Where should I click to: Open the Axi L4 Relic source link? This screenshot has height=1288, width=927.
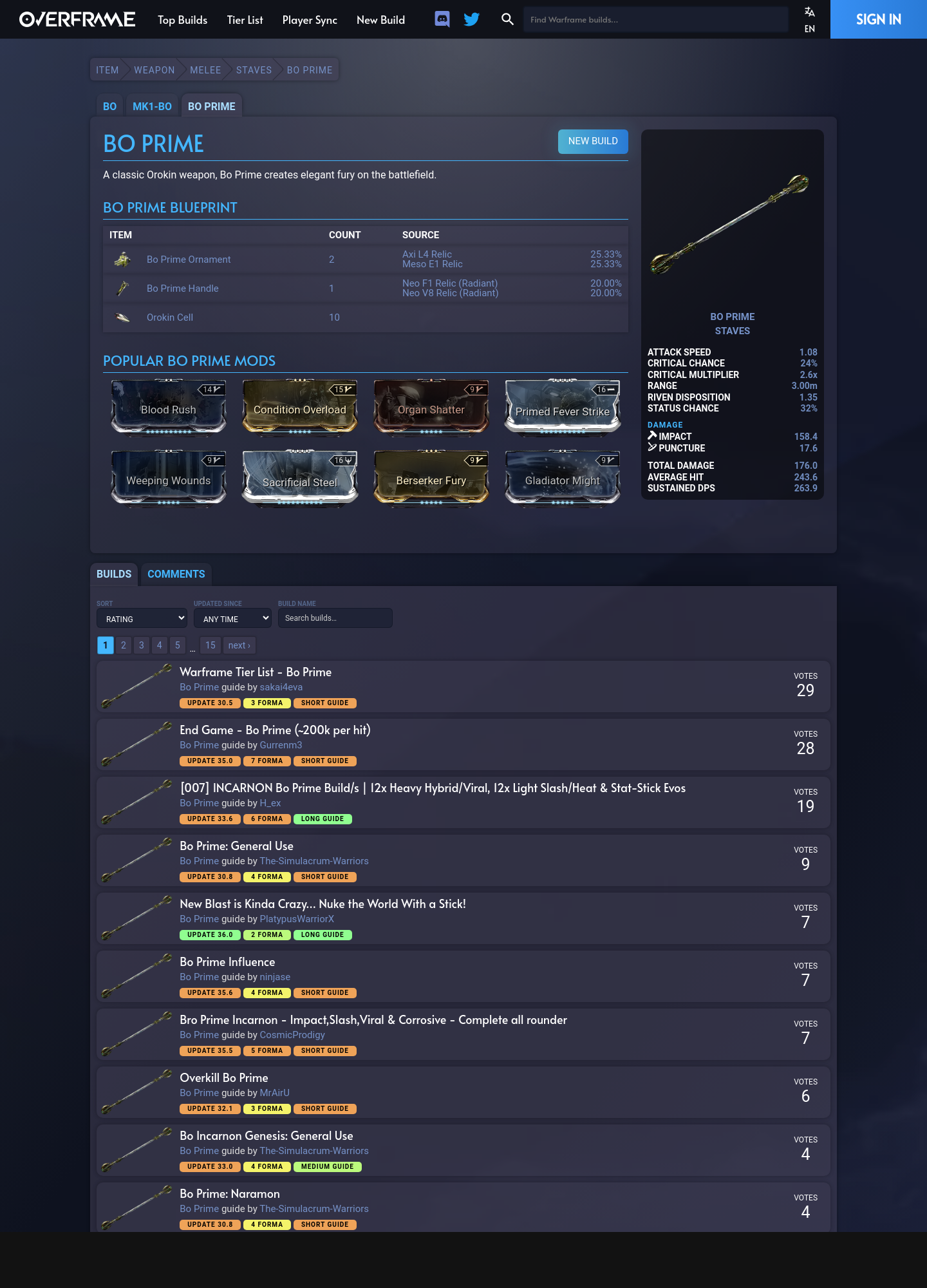[x=427, y=254]
